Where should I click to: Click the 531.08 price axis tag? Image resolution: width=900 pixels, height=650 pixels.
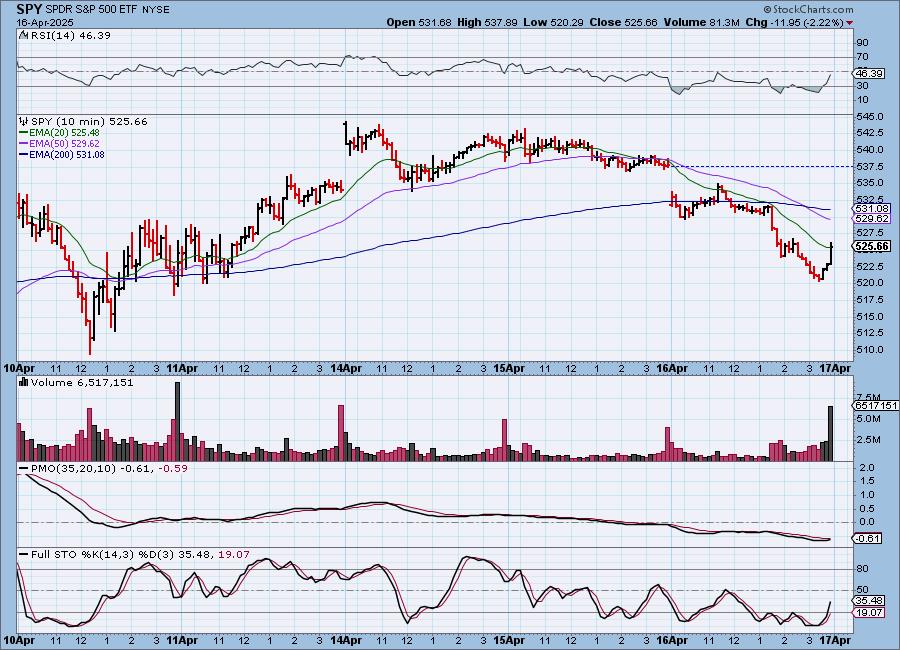[x=872, y=208]
